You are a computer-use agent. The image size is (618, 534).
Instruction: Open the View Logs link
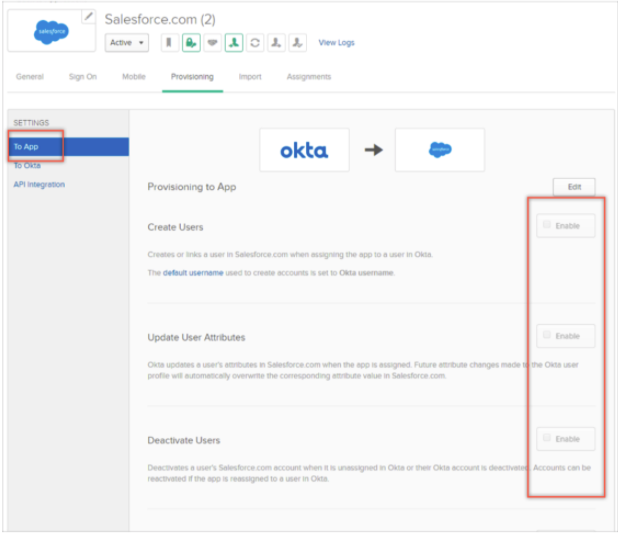coord(336,43)
